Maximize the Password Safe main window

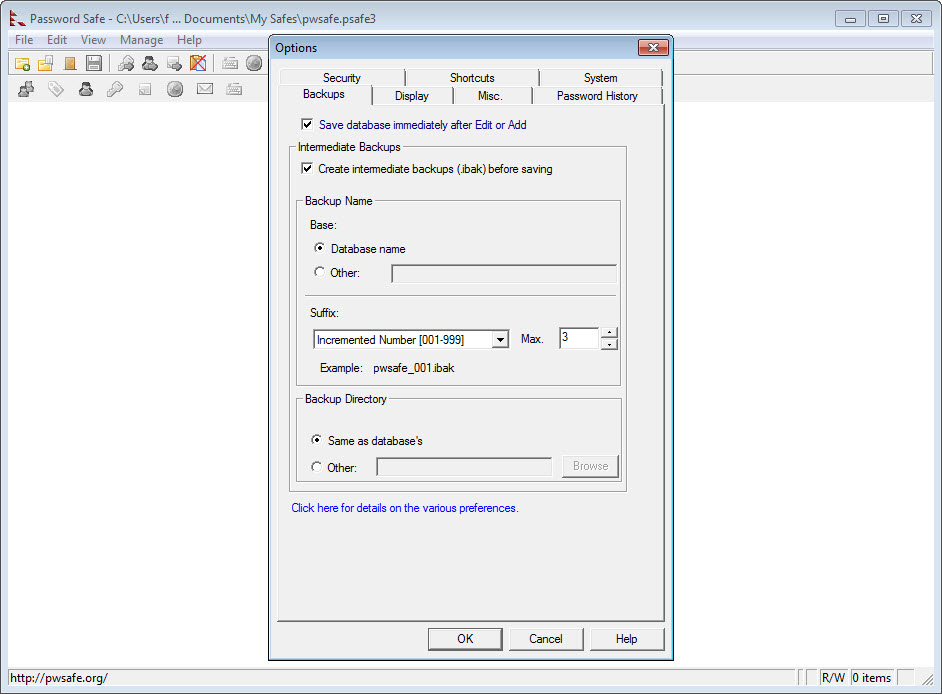click(x=883, y=19)
